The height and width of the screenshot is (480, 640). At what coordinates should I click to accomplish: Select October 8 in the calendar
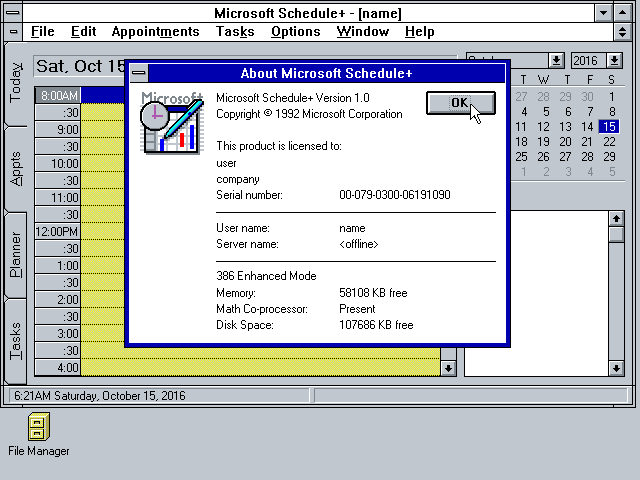click(x=612, y=111)
